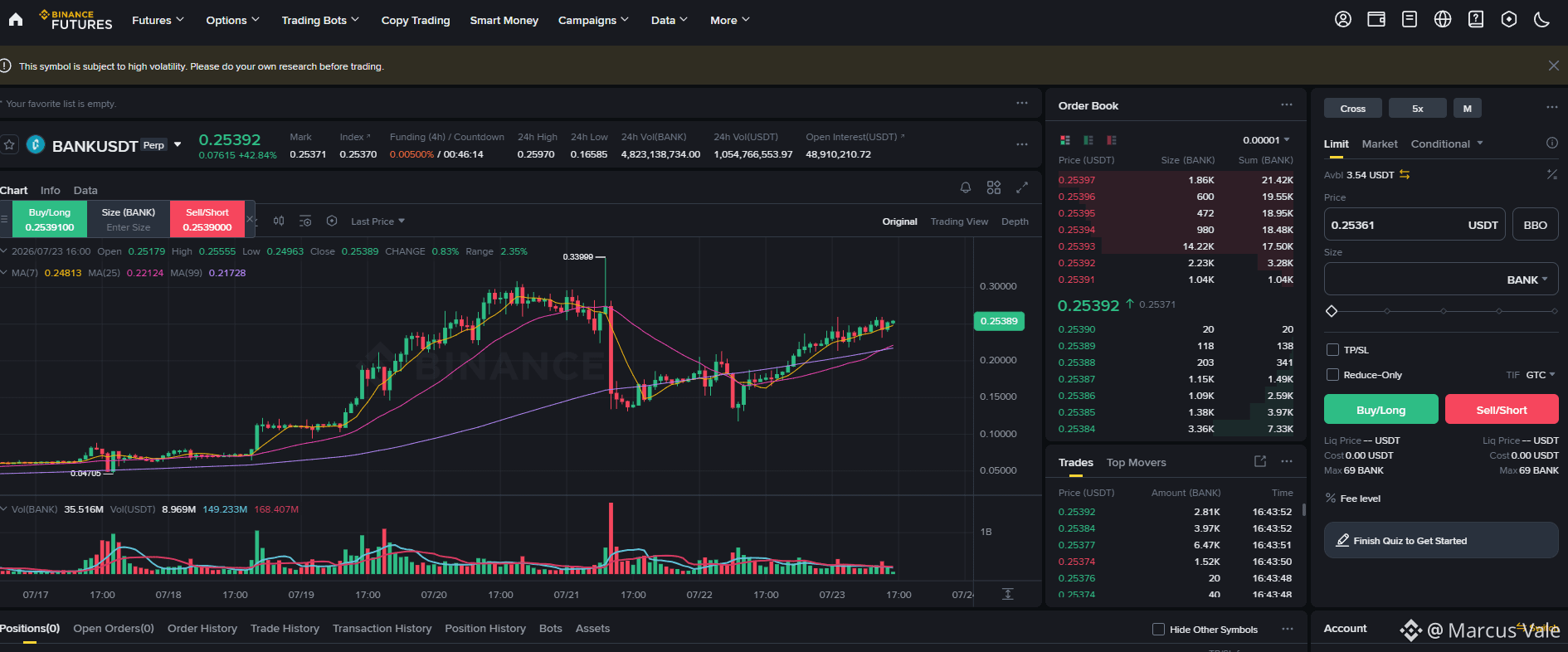This screenshot has height=652, width=1568.
Task: Enable the TP/SL checkbox
Action: point(1332,350)
